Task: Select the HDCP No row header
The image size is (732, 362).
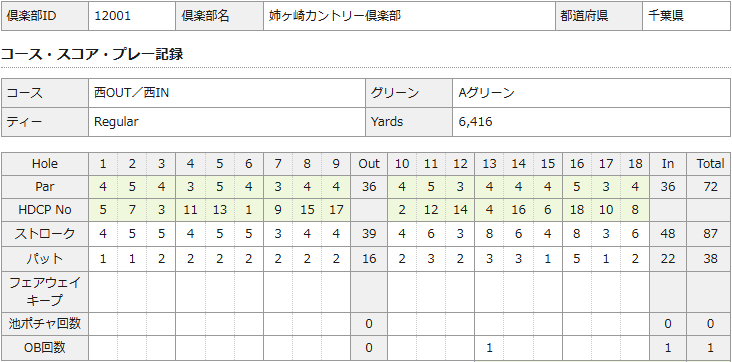Action: coord(45,210)
